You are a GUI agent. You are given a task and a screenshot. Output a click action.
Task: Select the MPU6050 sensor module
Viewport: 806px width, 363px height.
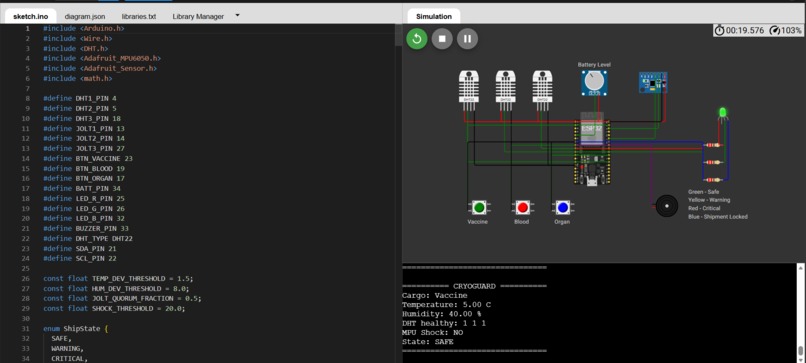(653, 82)
